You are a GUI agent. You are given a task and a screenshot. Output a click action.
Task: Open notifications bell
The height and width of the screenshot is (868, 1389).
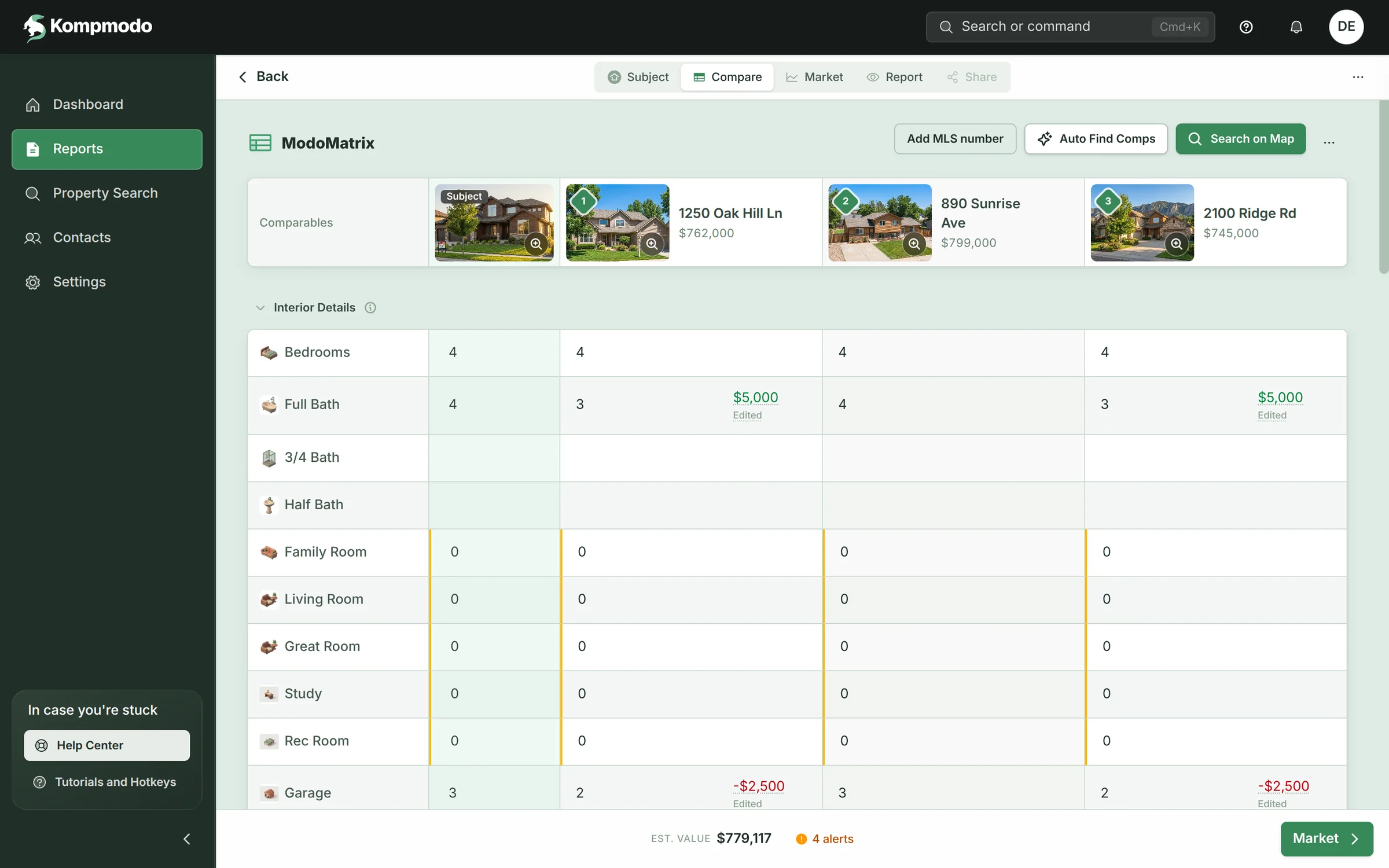[x=1296, y=27]
